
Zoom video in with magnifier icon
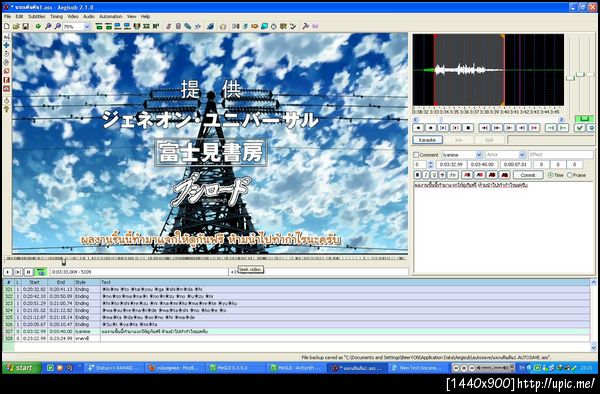coord(48,26)
